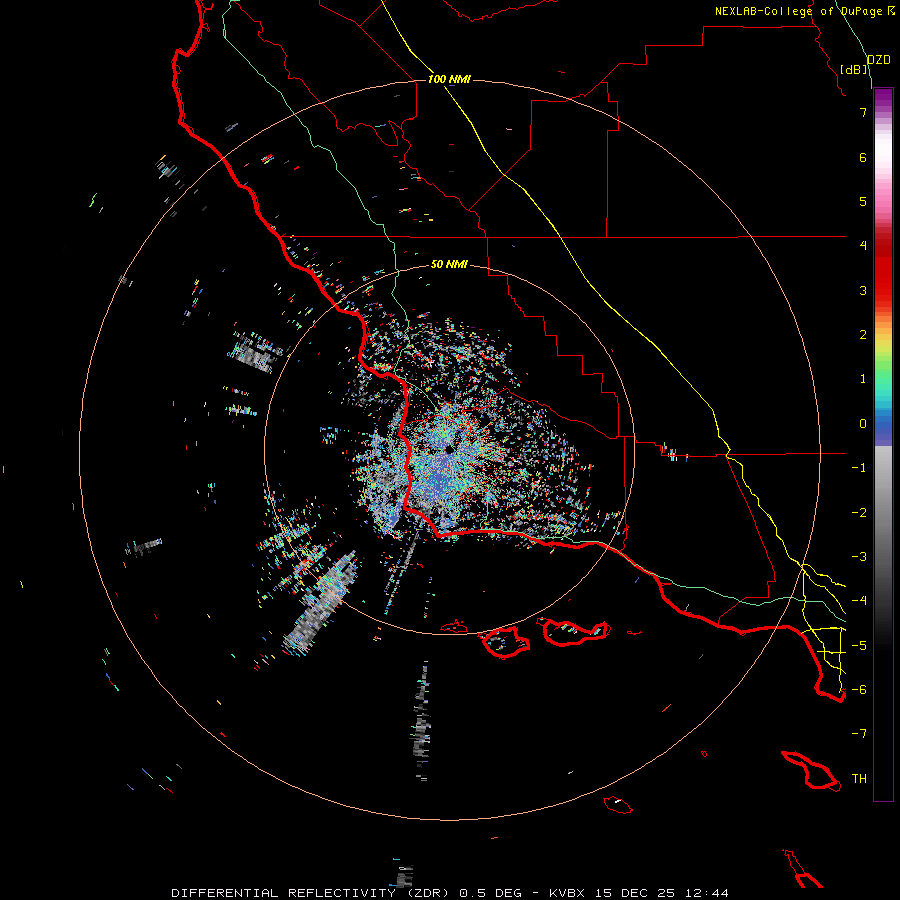Click the 0 value on the color scale

click(x=863, y=424)
